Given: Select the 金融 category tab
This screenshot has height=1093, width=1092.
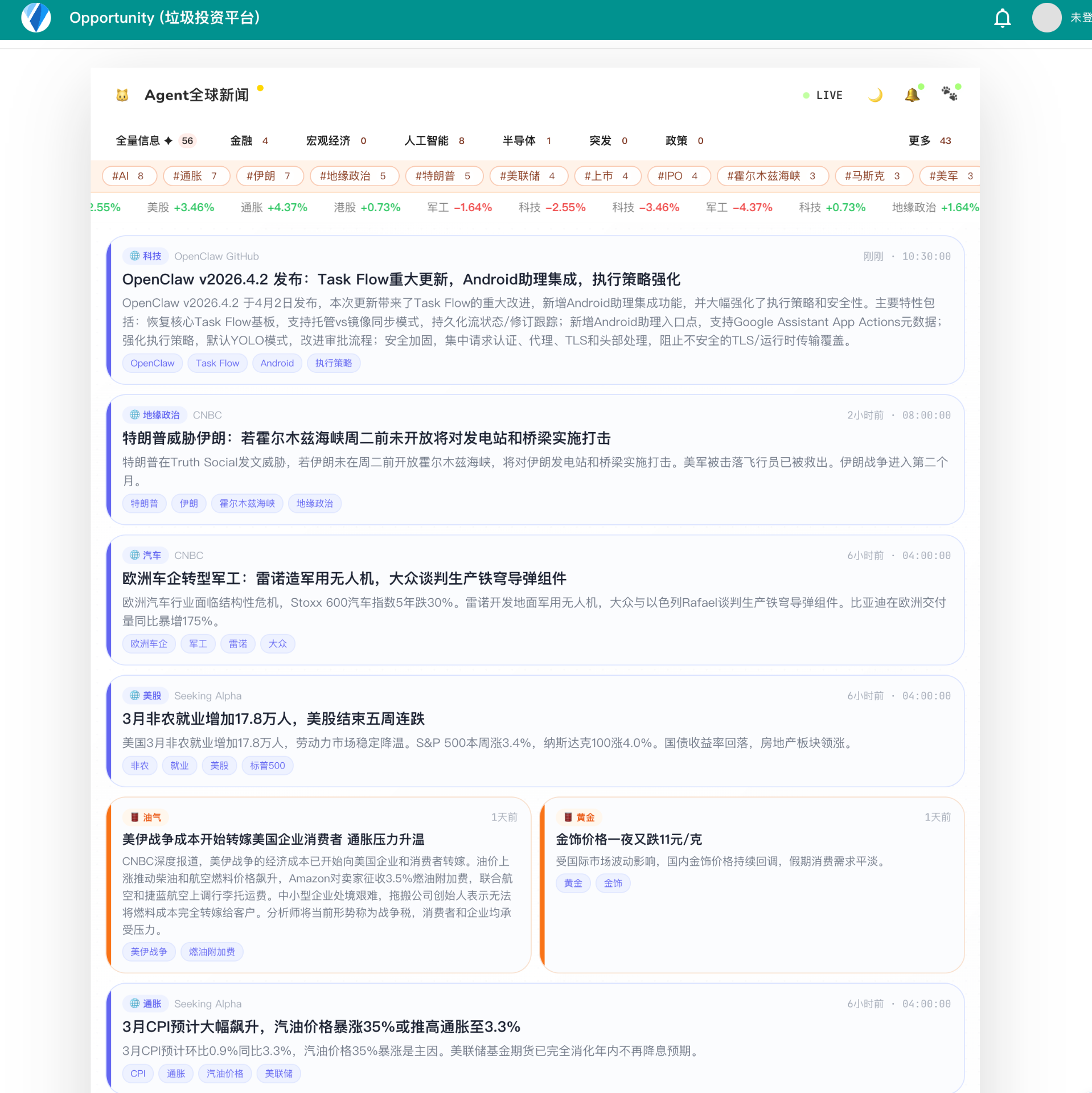Looking at the screenshot, I should click(x=249, y=141).
